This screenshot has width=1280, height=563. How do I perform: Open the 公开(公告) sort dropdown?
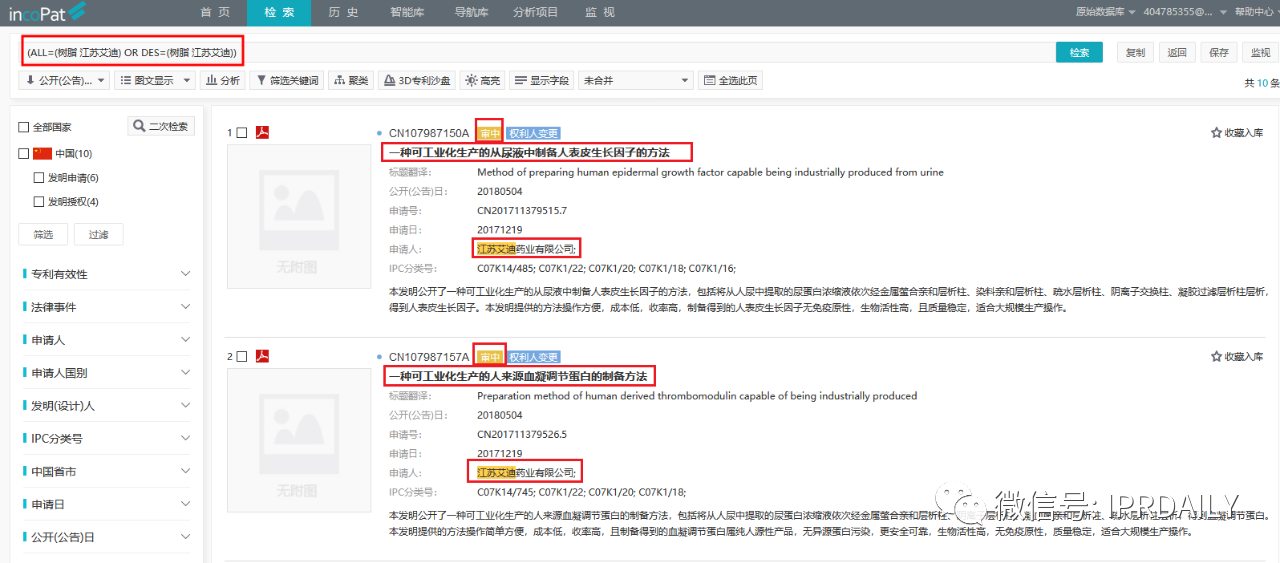pos(64,80)
